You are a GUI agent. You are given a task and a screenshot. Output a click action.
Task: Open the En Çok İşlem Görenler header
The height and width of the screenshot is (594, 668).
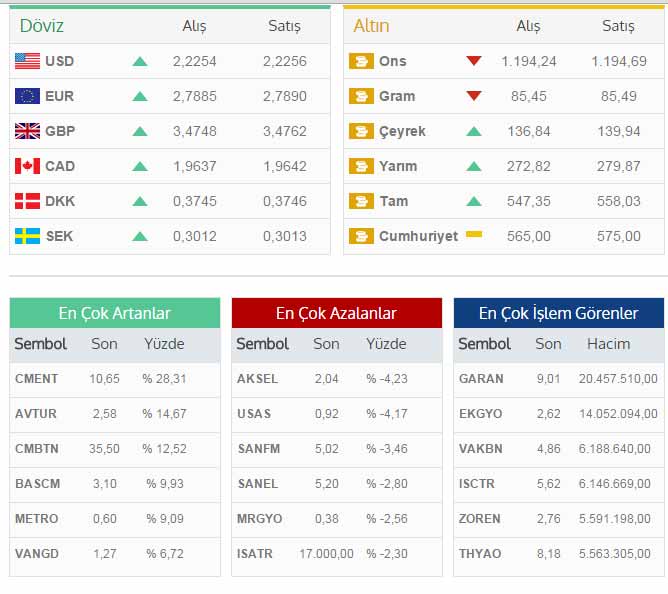point(558,313)
